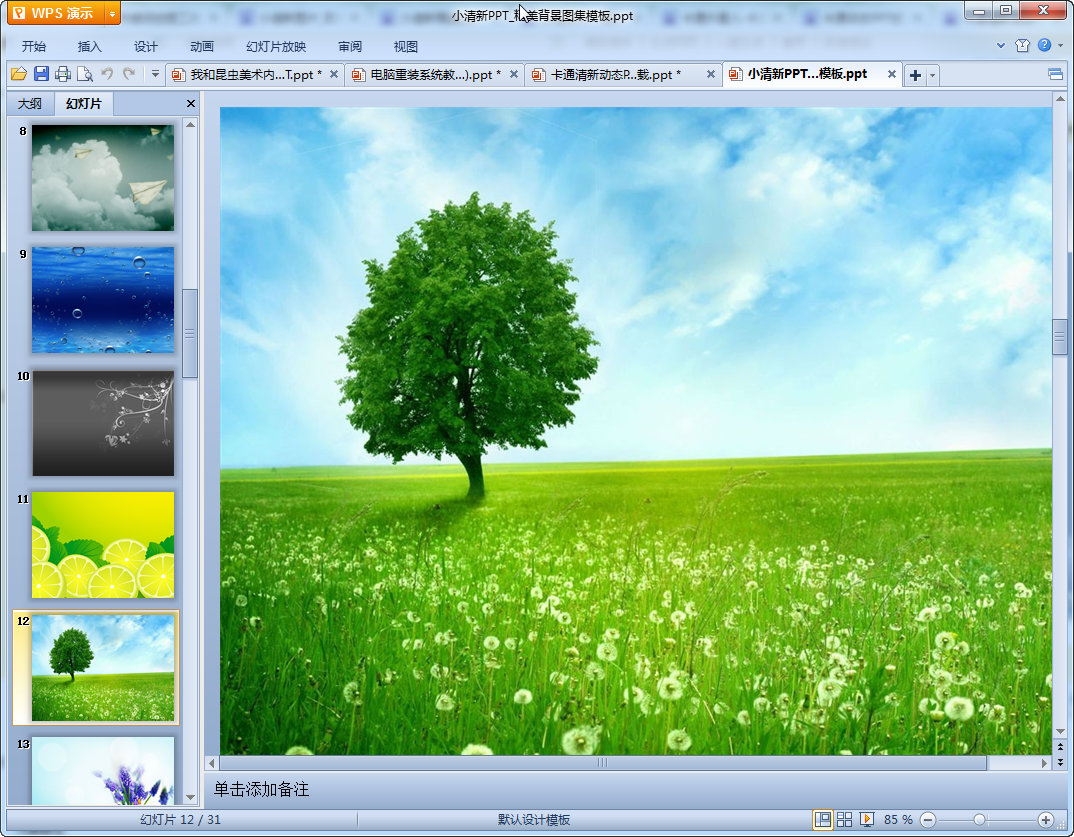Click 单击添加备注 to add notes
The width and height of the screenshot is (1074, 837).
click(x=262, y=790)
